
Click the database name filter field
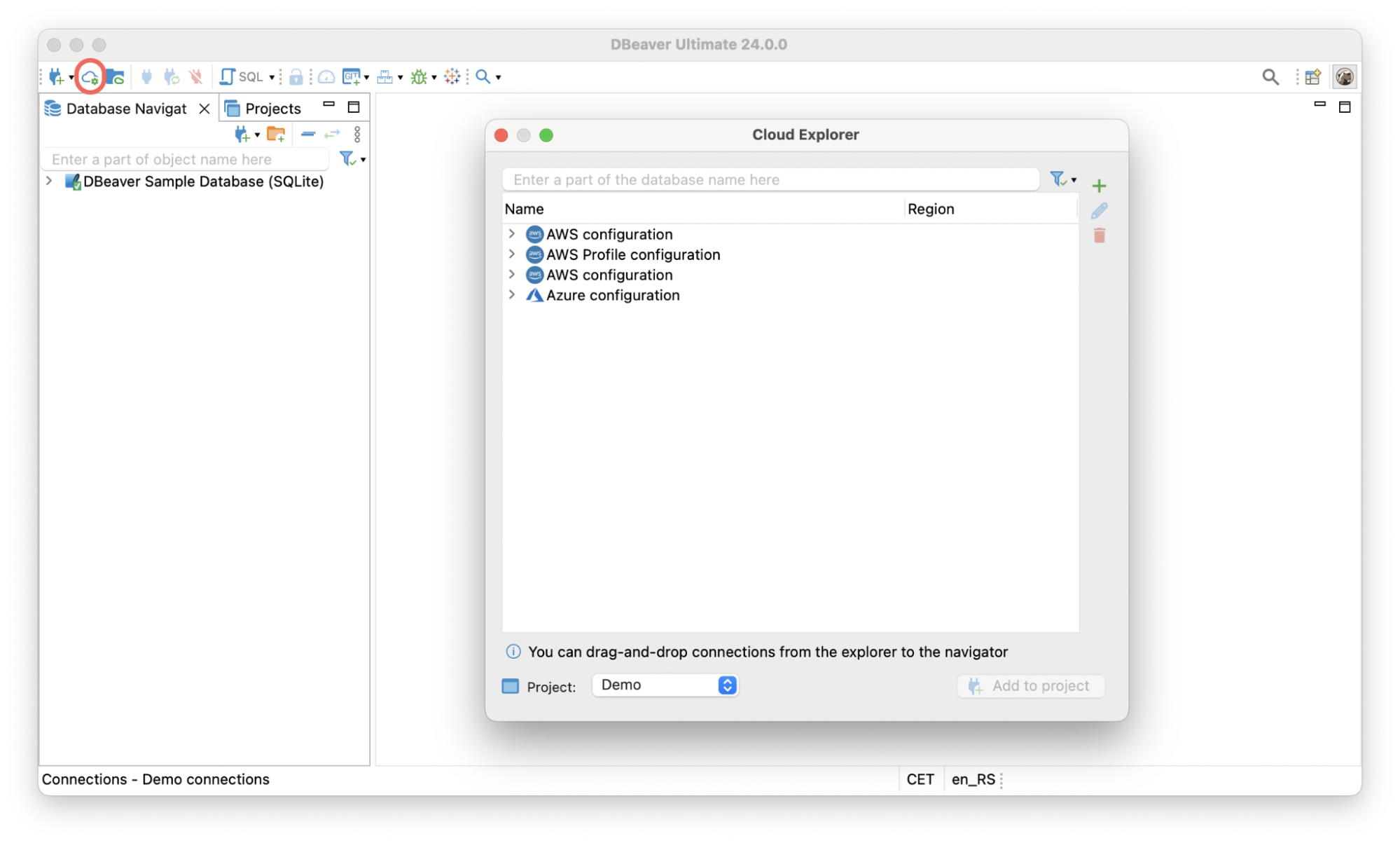click(770, 179)
